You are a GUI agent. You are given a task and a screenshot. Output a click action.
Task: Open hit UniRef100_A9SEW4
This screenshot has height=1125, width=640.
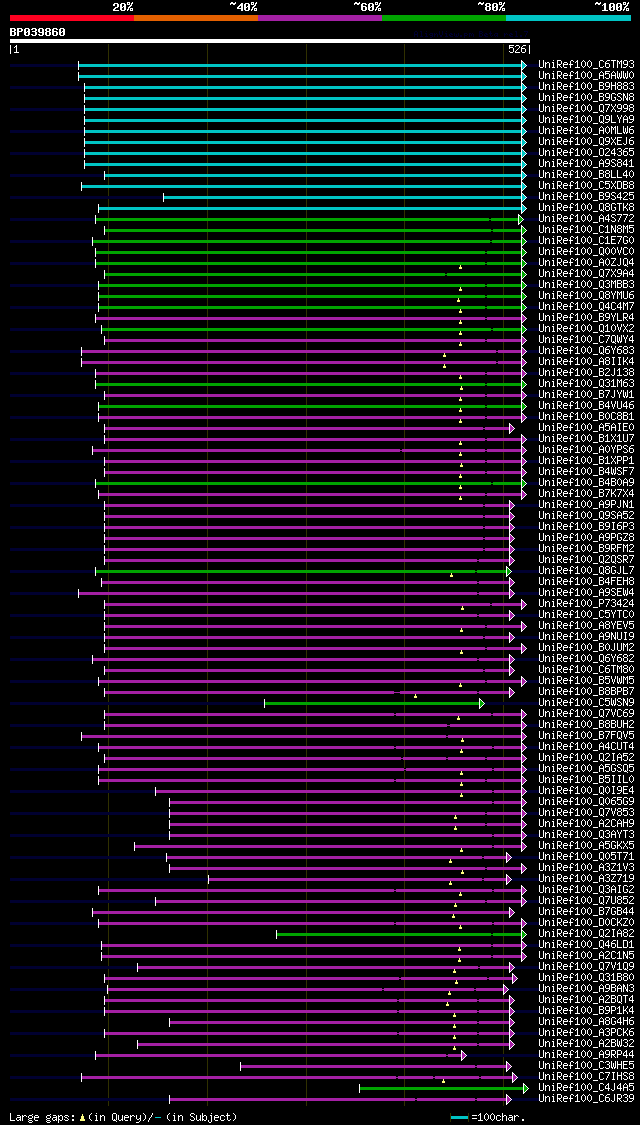point(586,593)
